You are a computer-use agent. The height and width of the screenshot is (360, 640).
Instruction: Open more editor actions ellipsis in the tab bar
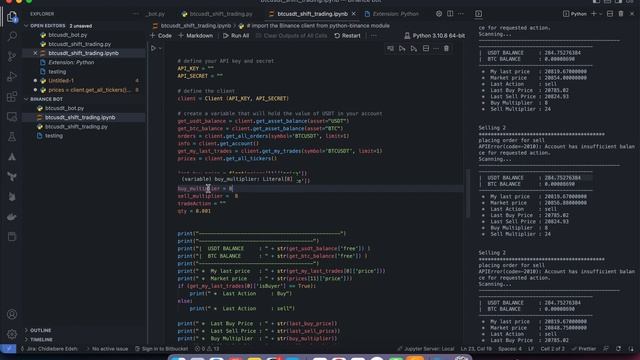(x=461, y=13)
